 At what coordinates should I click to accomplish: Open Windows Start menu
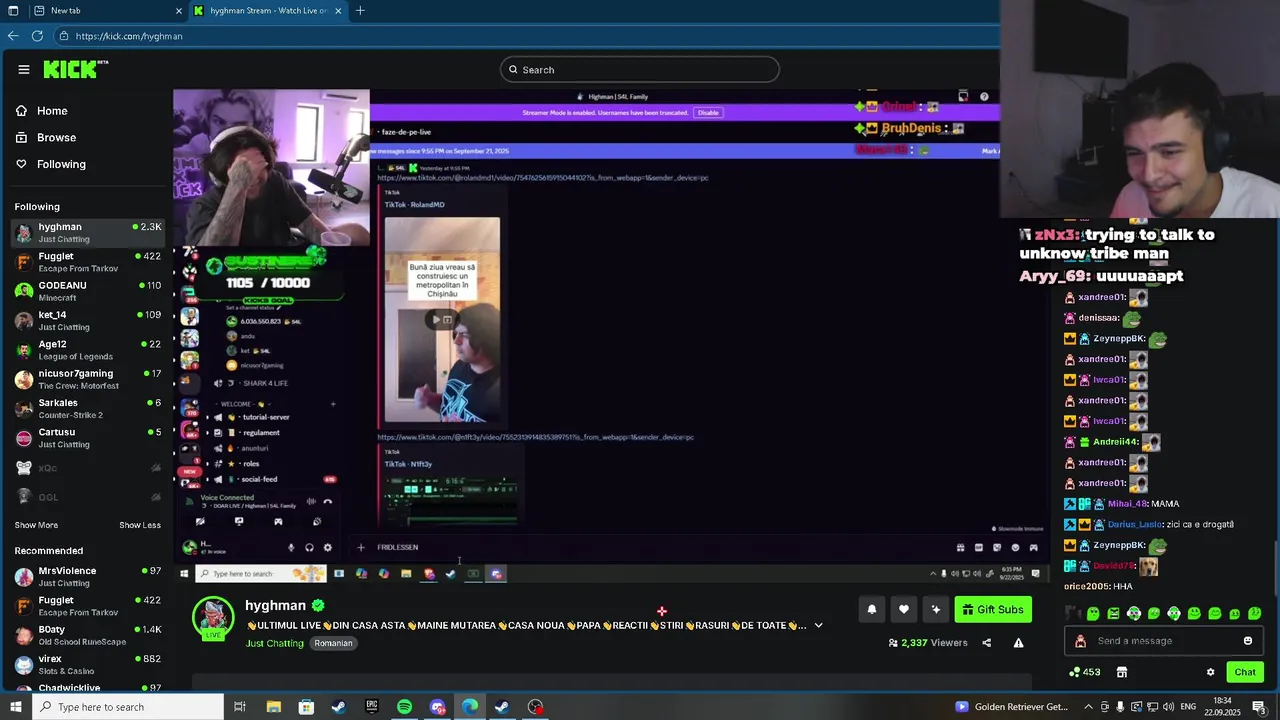(14, 707)
